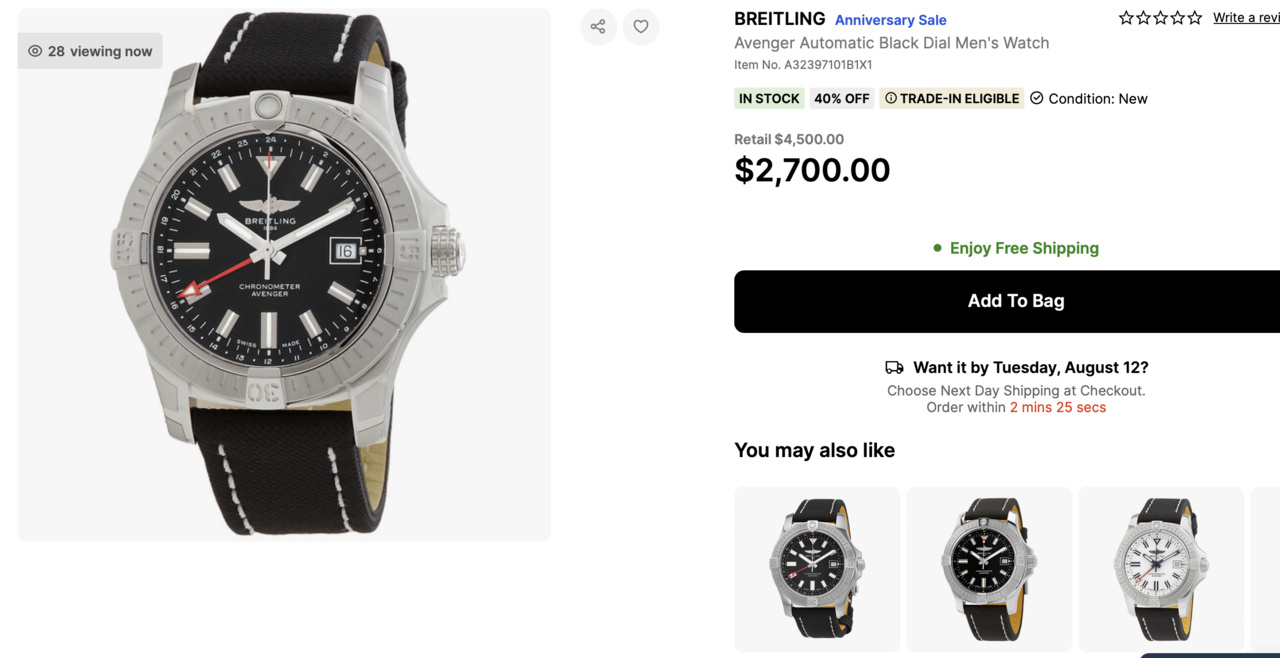Screen dimensions: 1280x658
Task: Open the Anniversary Sale link
Action: [890, 20]
